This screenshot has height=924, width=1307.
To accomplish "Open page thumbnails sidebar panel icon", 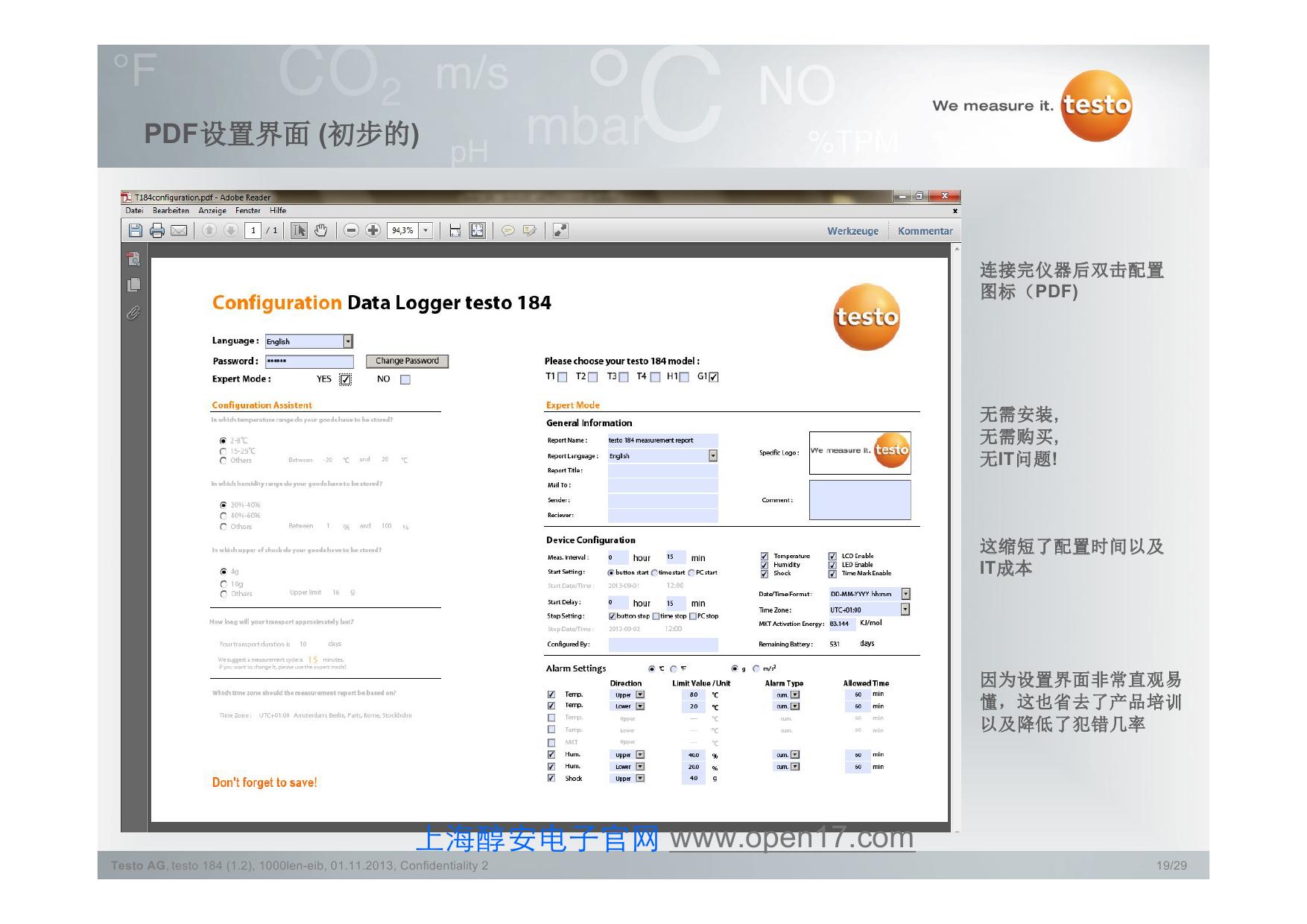I will [133, 259].
